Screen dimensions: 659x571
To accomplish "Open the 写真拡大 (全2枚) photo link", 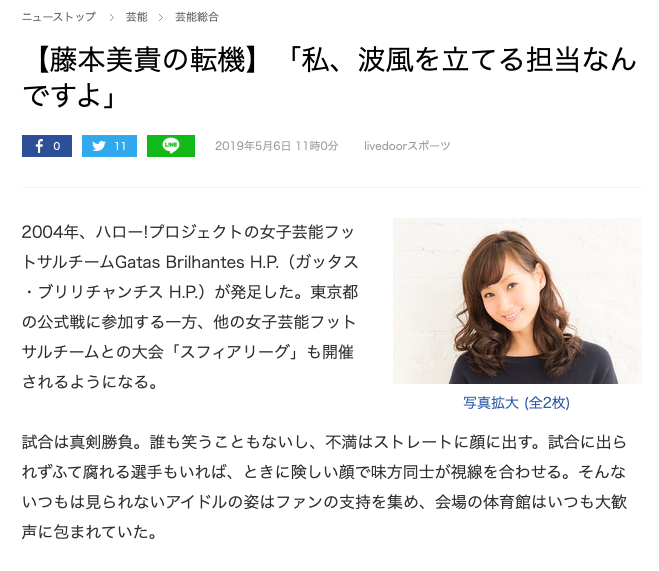I will [517, 403].
